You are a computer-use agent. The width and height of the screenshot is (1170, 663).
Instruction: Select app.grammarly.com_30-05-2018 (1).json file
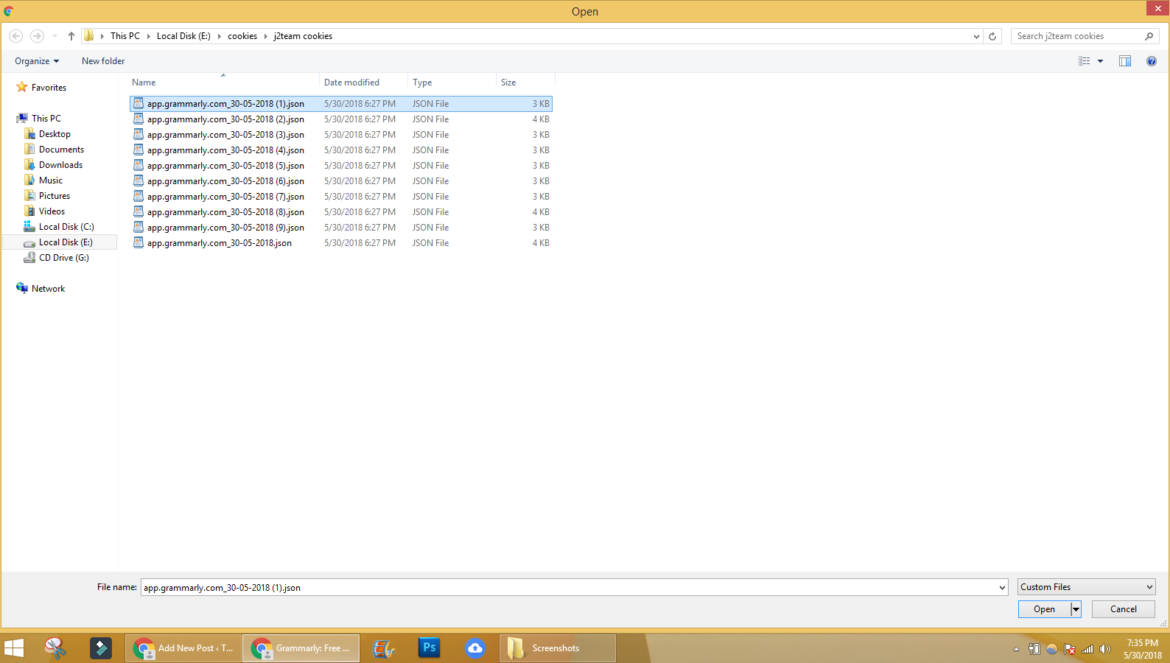coord(341,104)
